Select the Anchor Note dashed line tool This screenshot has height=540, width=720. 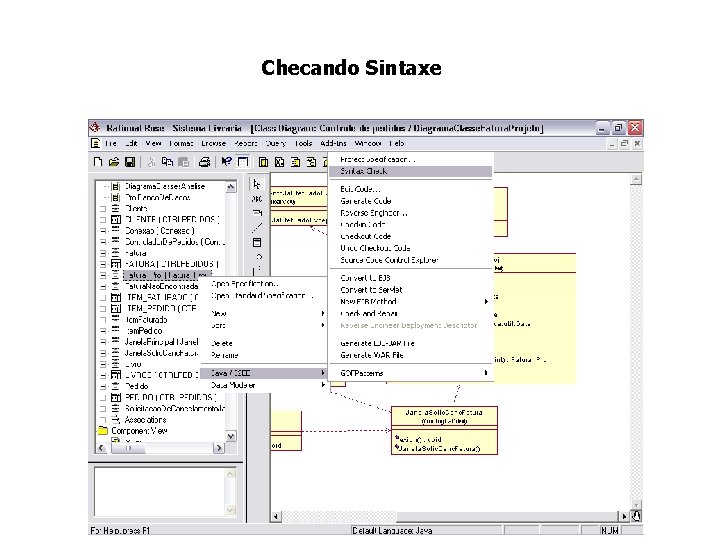[257, 227]
